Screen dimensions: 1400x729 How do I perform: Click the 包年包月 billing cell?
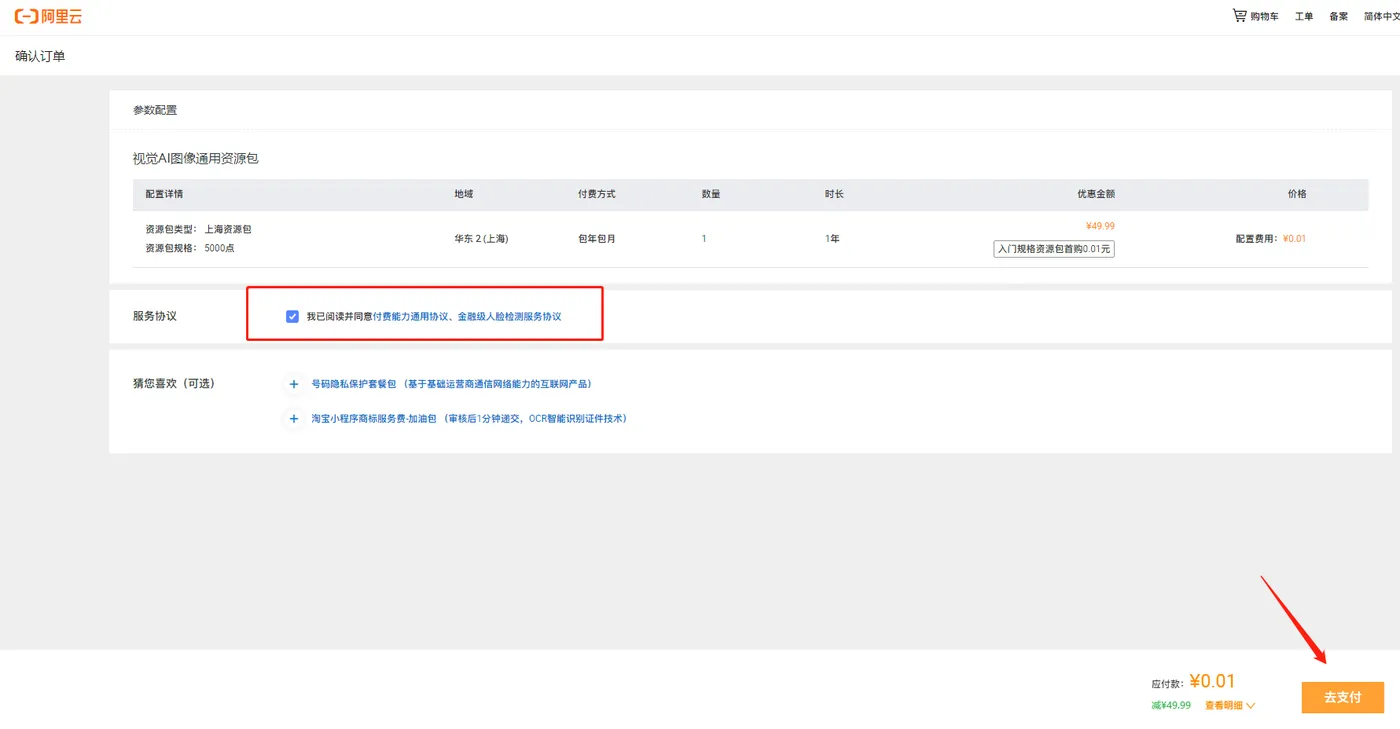tap(597, 239)
